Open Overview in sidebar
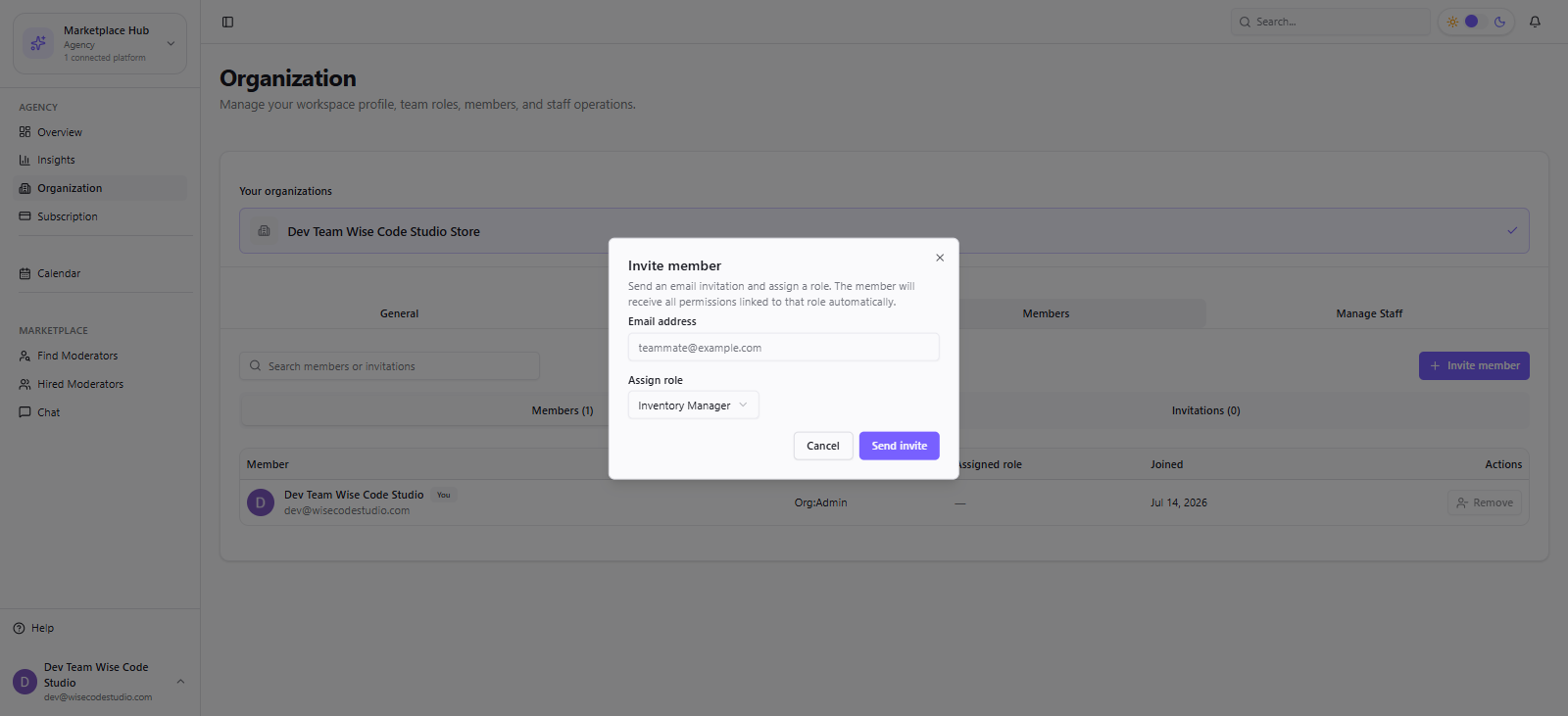Viewport: 1568px width, 716px height. (100, 132)
